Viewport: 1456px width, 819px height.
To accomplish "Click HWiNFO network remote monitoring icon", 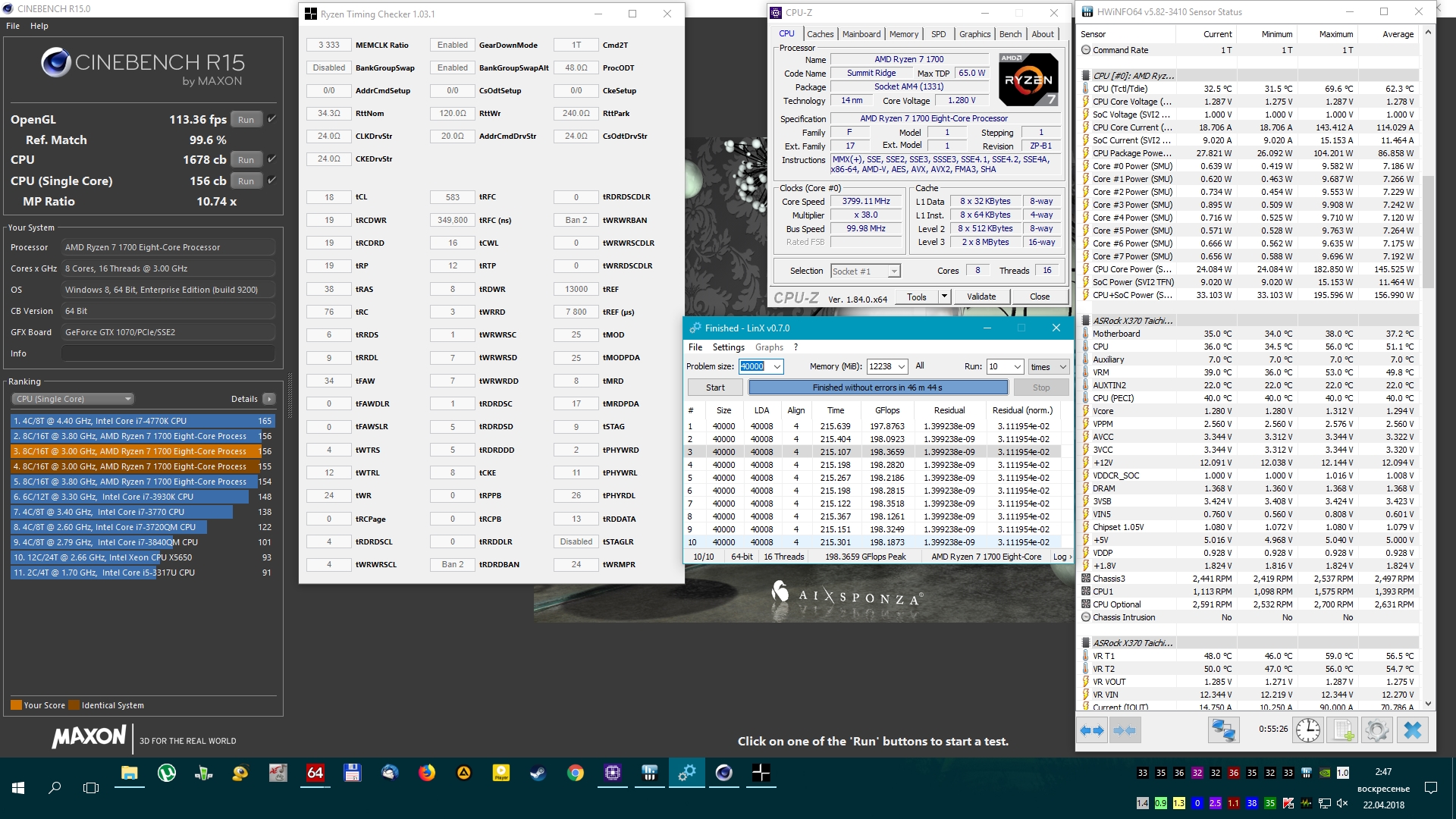I will tap(1223, 730).
